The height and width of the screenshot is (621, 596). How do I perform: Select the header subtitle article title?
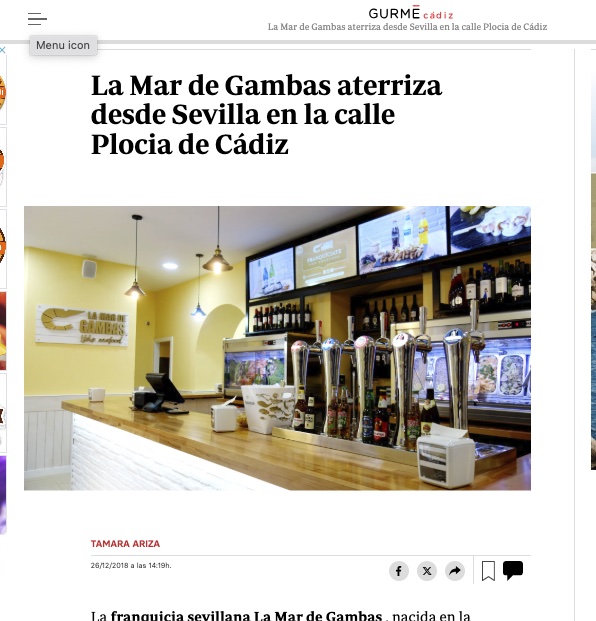click(407, 27)
